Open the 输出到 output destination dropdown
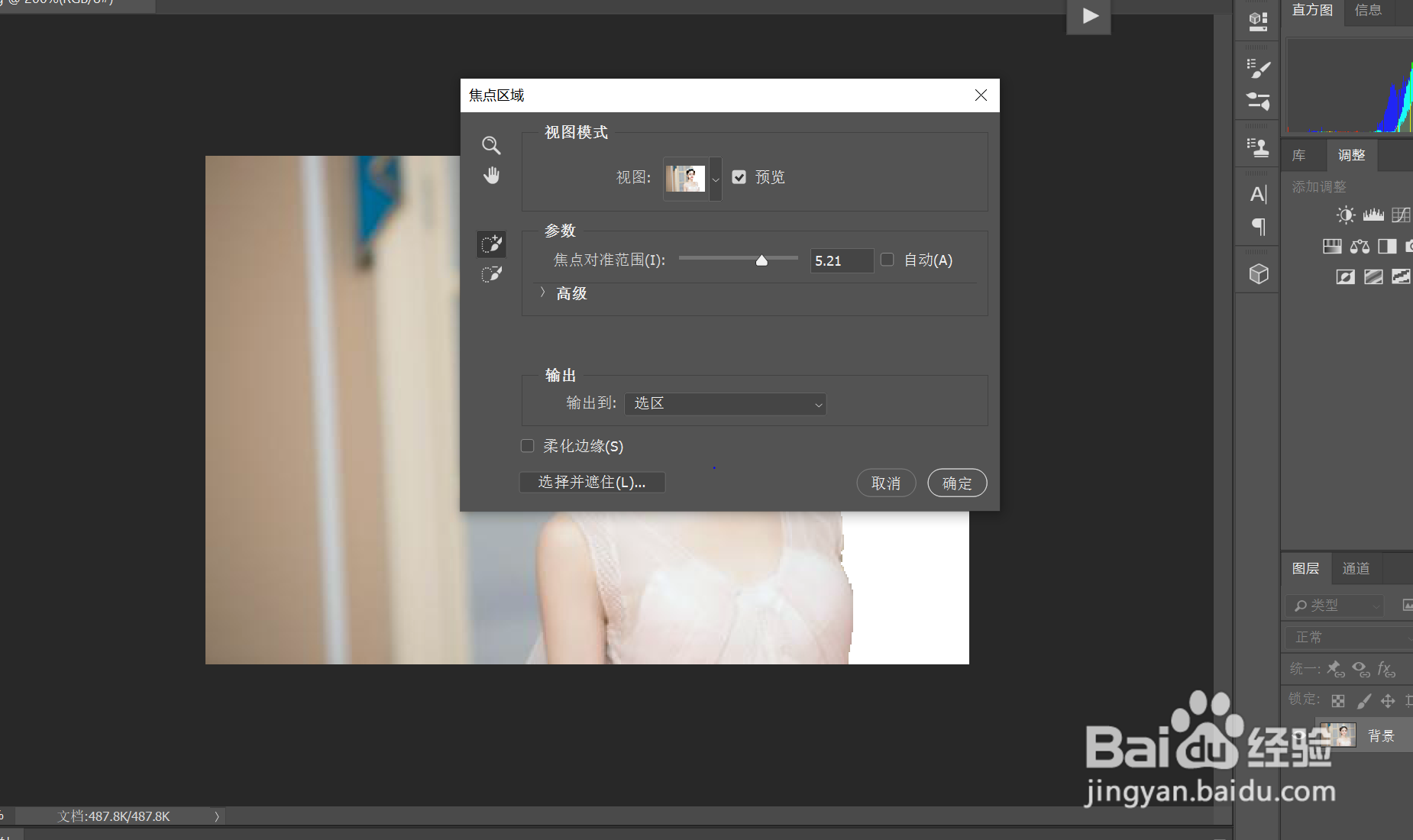The height and width of the screenshot is (840, 1413). point(724,404)
